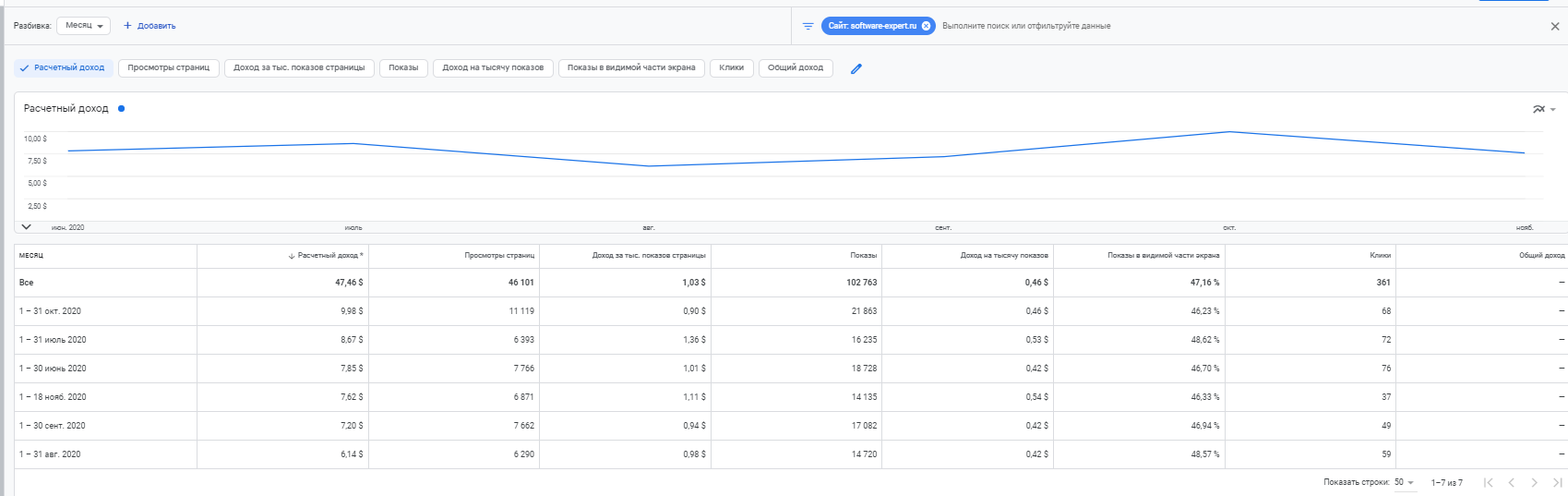The image size is (1568, 496).
Task: Enable the Клики metric chip
Action: pos(731,68)
